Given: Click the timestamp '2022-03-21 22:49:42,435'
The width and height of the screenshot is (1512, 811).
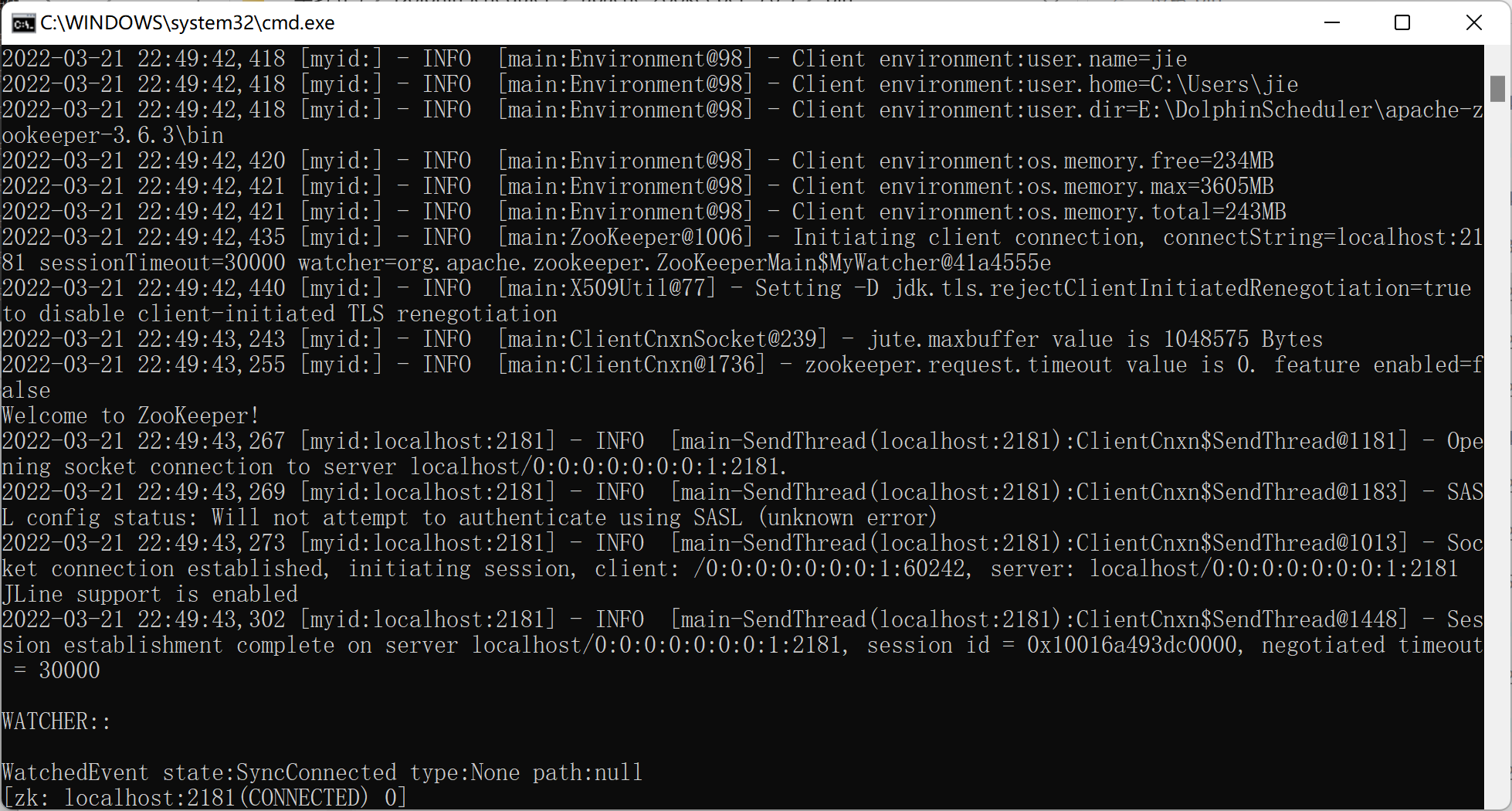Looking at the screenshot, I should pyautogui.click(x=144, y=237).
